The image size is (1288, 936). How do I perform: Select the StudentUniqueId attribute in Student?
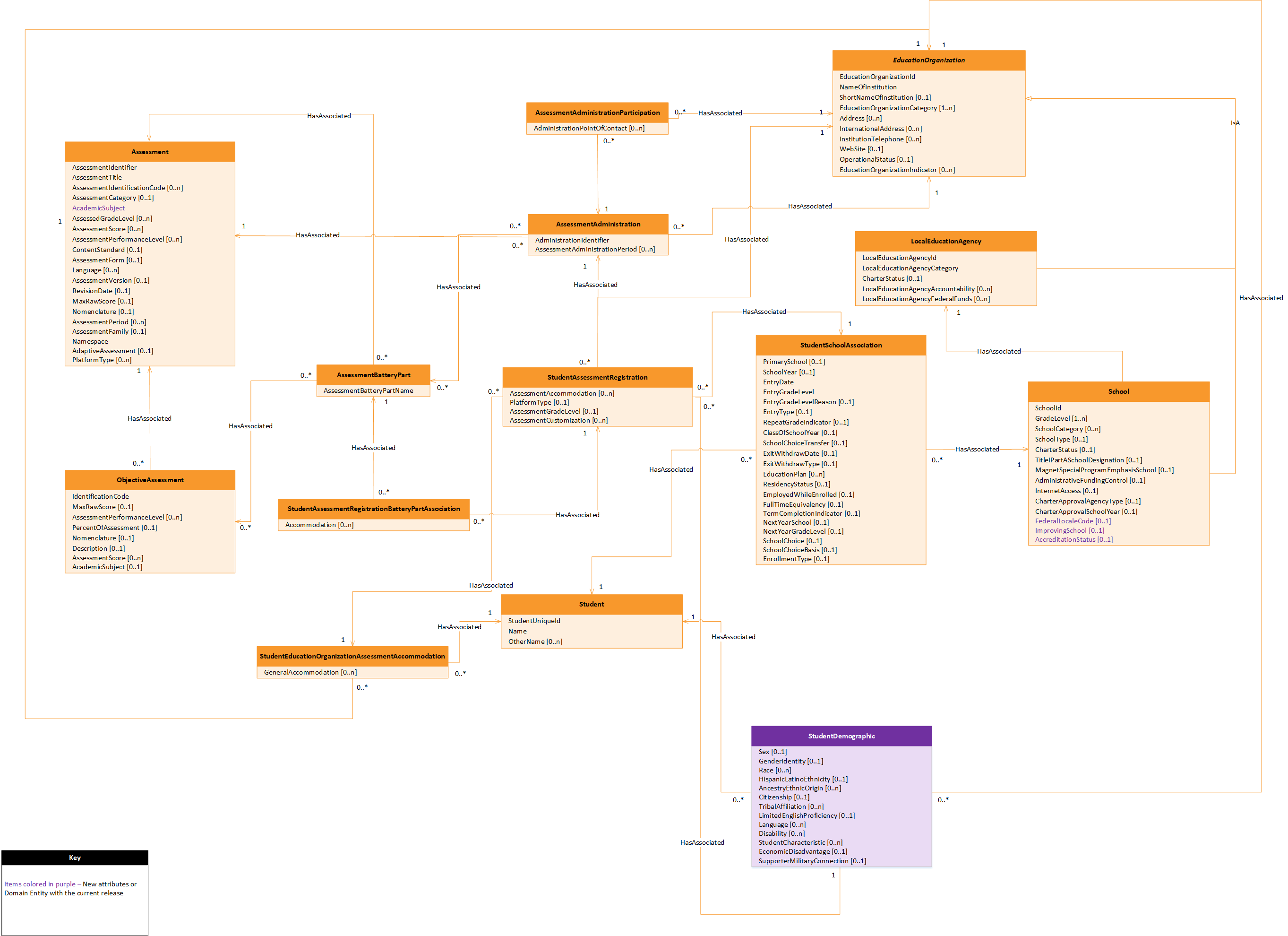coord(534,621)
